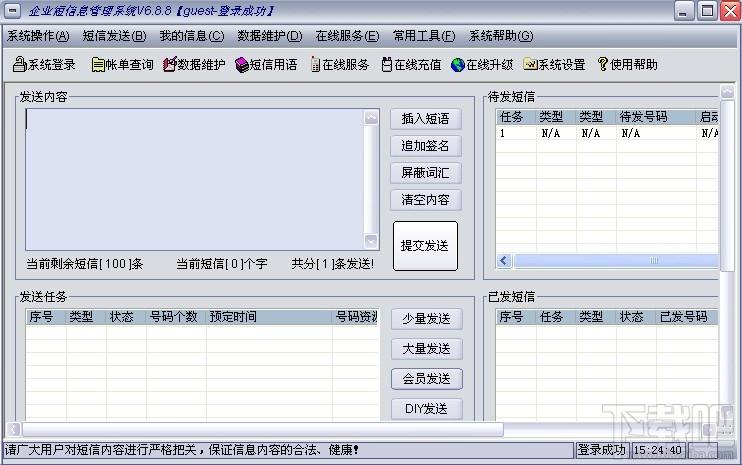Click the 共分[1]条发送 label
This screenshot has height=465, width=742.
(333, 263)
